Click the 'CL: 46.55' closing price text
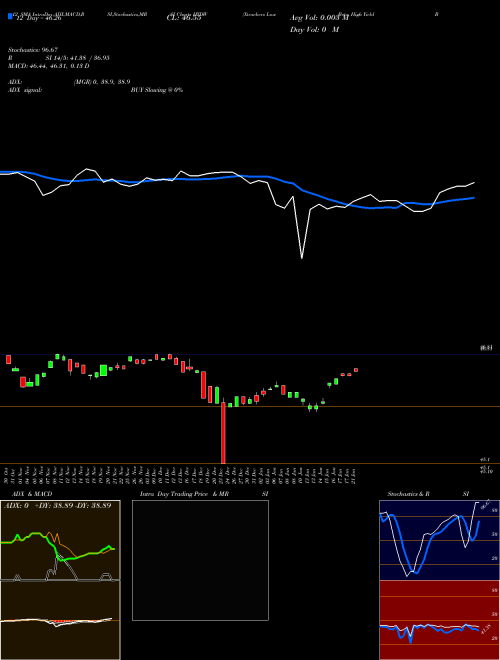This screenshot has height=660, width=500. pyautogui.click(x=184, y=19)
